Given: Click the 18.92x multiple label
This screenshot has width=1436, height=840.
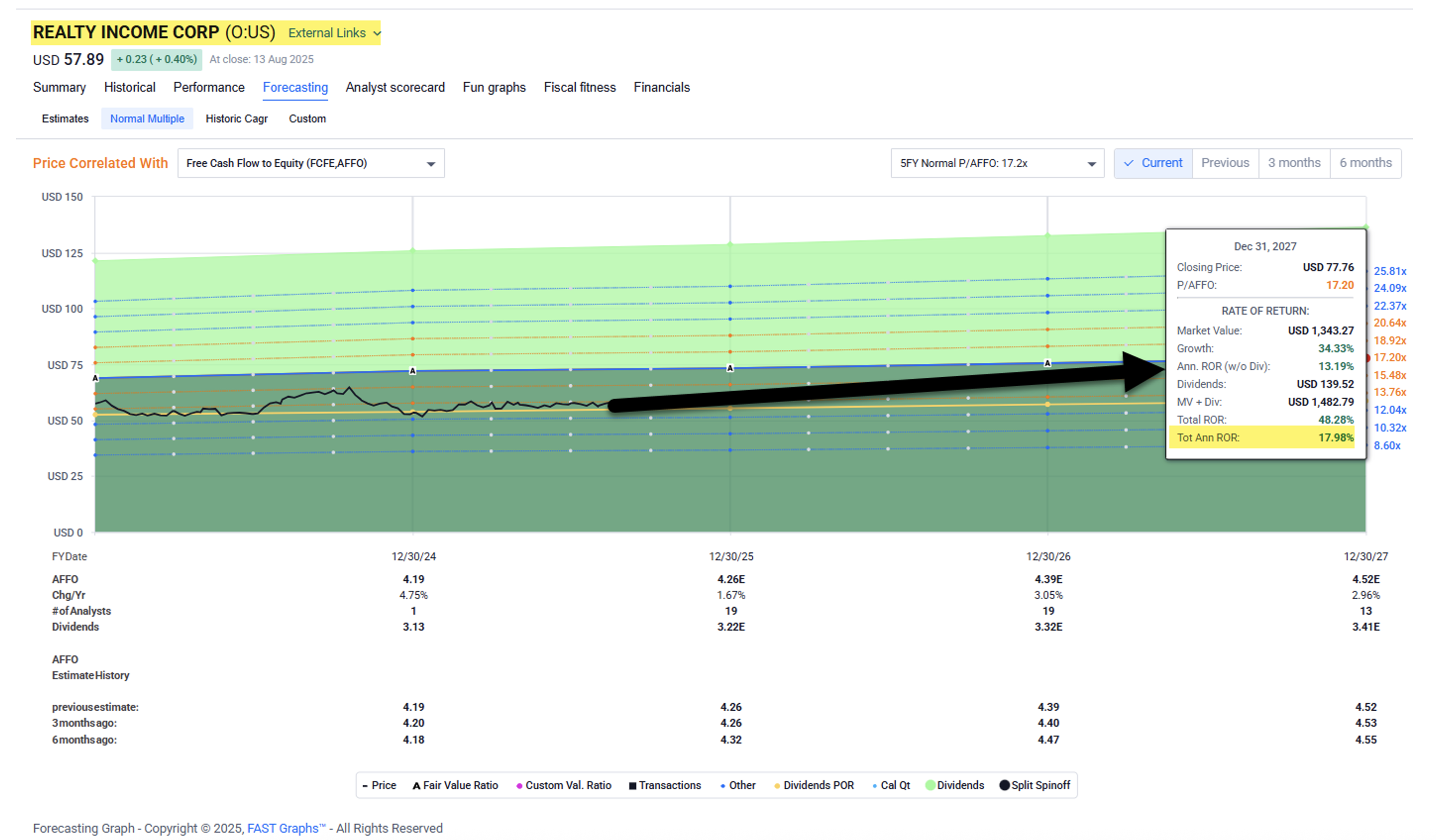Looking at the screenshot, I should click(1390, 340).
